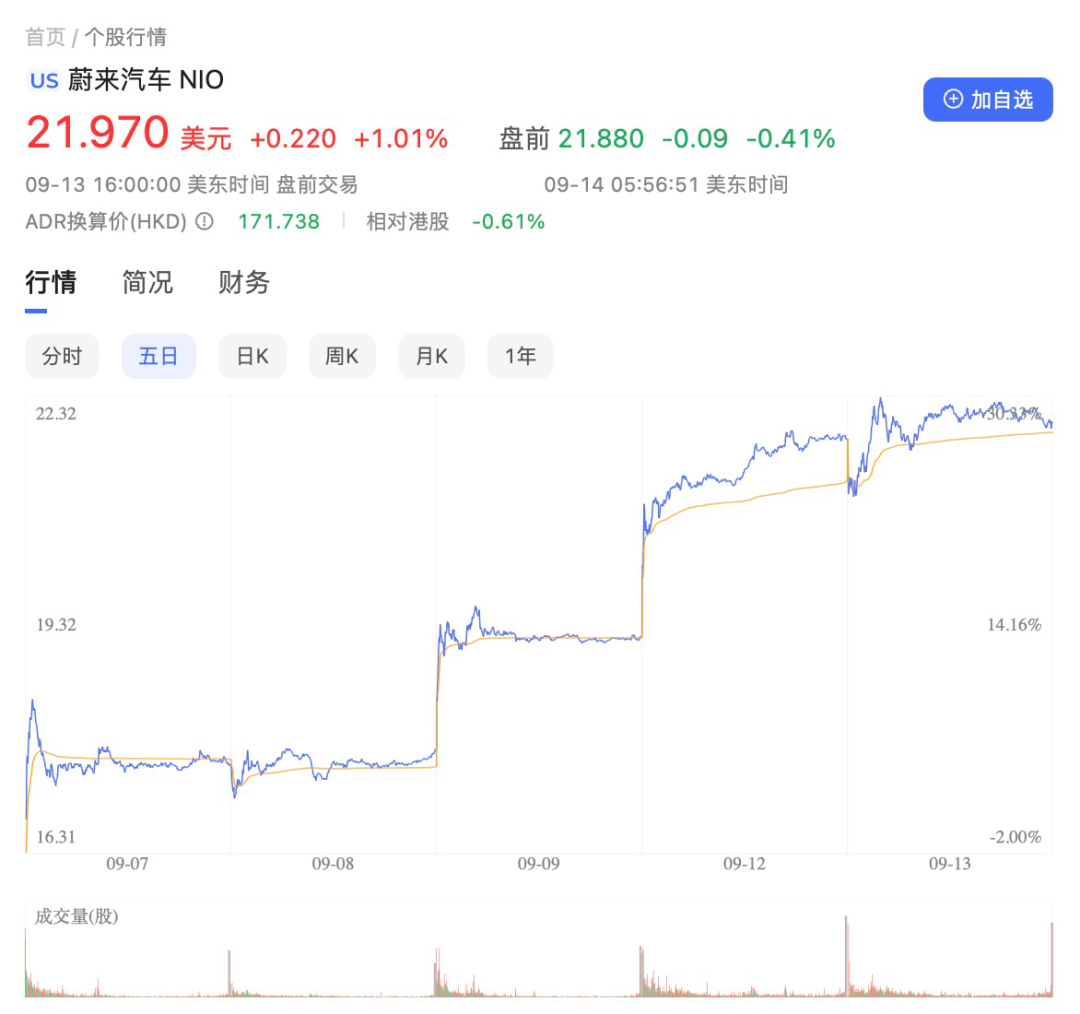
Task: Click the 相对港股 value -0.61%
Action: [x=508, y=221]
